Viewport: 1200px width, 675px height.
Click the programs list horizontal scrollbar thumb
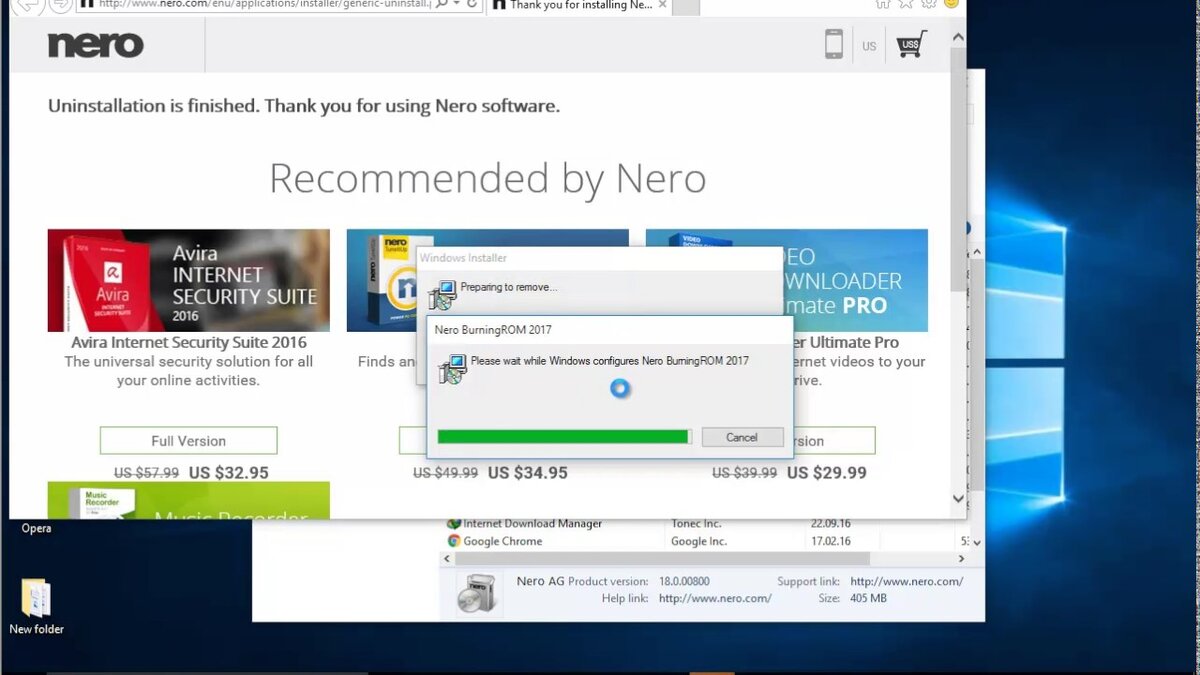[x=663, y=558]
